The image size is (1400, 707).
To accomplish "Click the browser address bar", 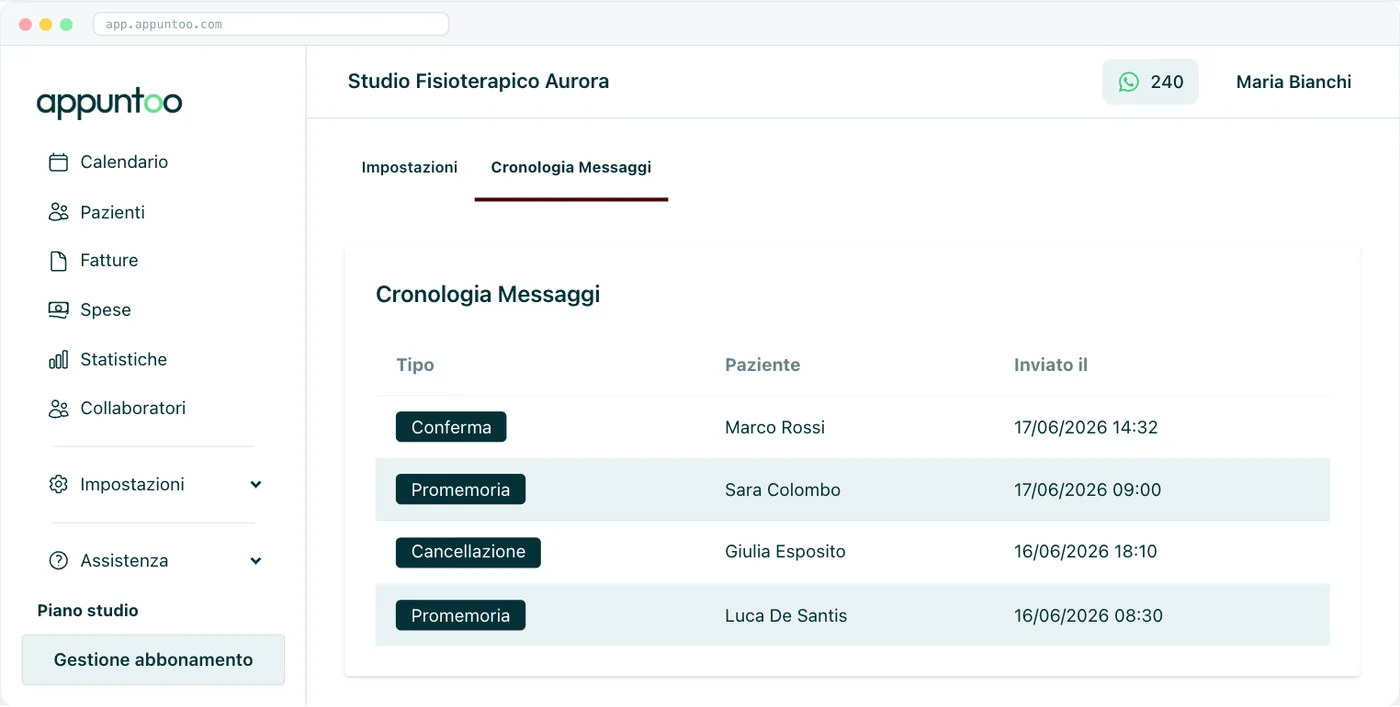I will (x=271, y=24).
